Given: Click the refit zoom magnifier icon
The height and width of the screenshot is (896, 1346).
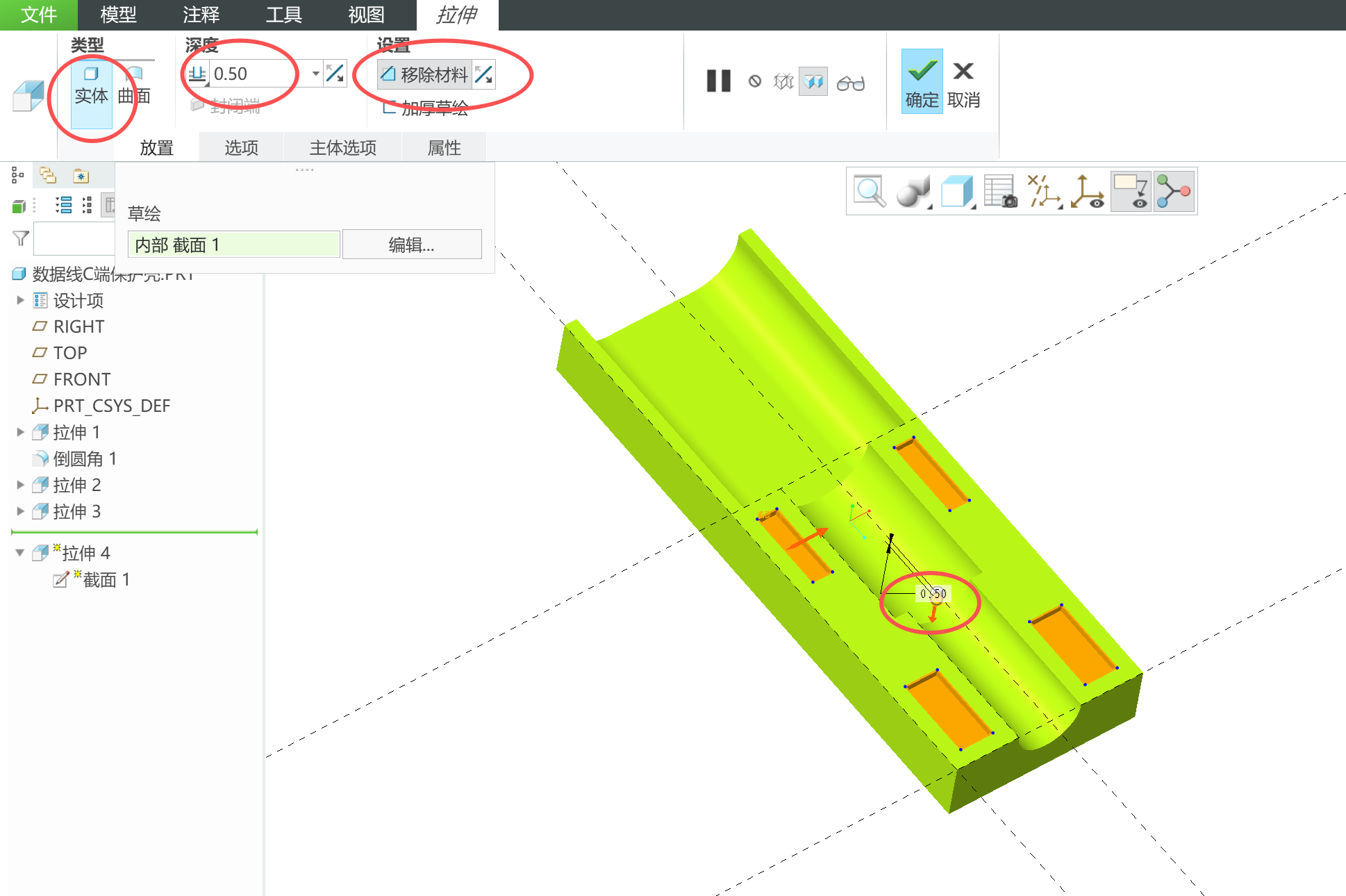Looking at the screenshot, I should click(x=869, y=191).
